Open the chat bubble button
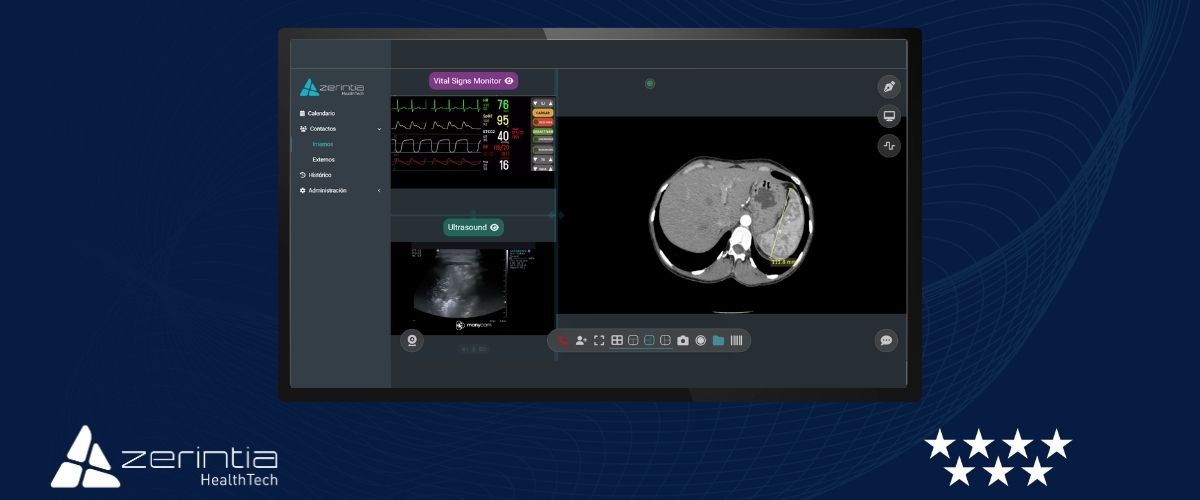 click(885, 340)
